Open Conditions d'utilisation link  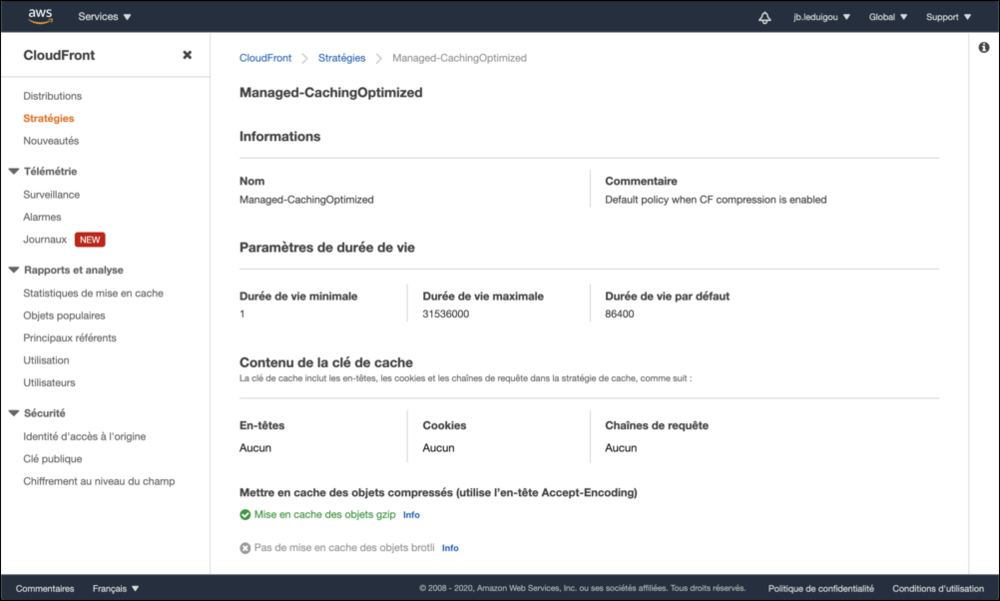pos(938,588)
